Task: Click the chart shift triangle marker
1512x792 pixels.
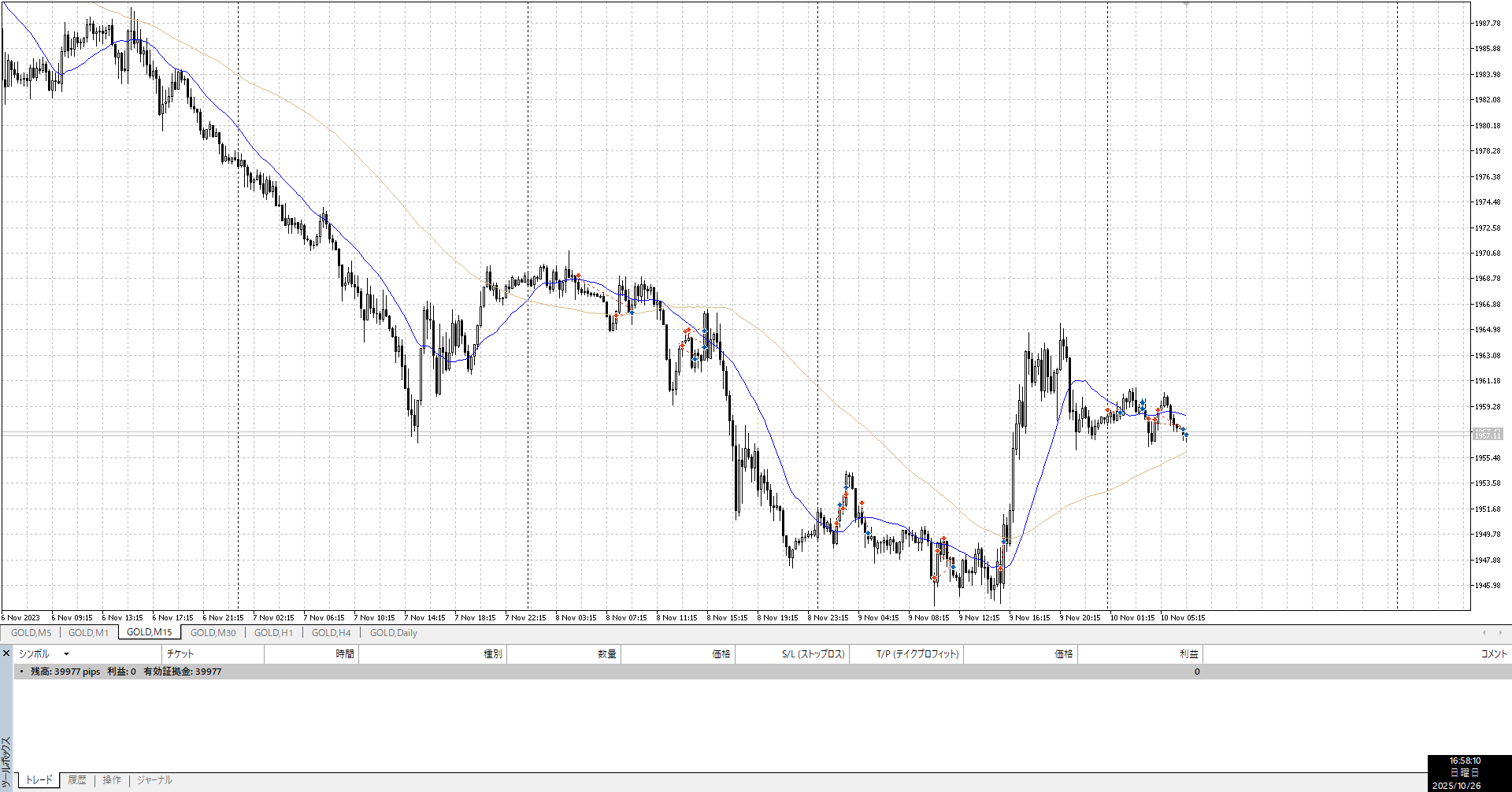Action: point(1186,5)
